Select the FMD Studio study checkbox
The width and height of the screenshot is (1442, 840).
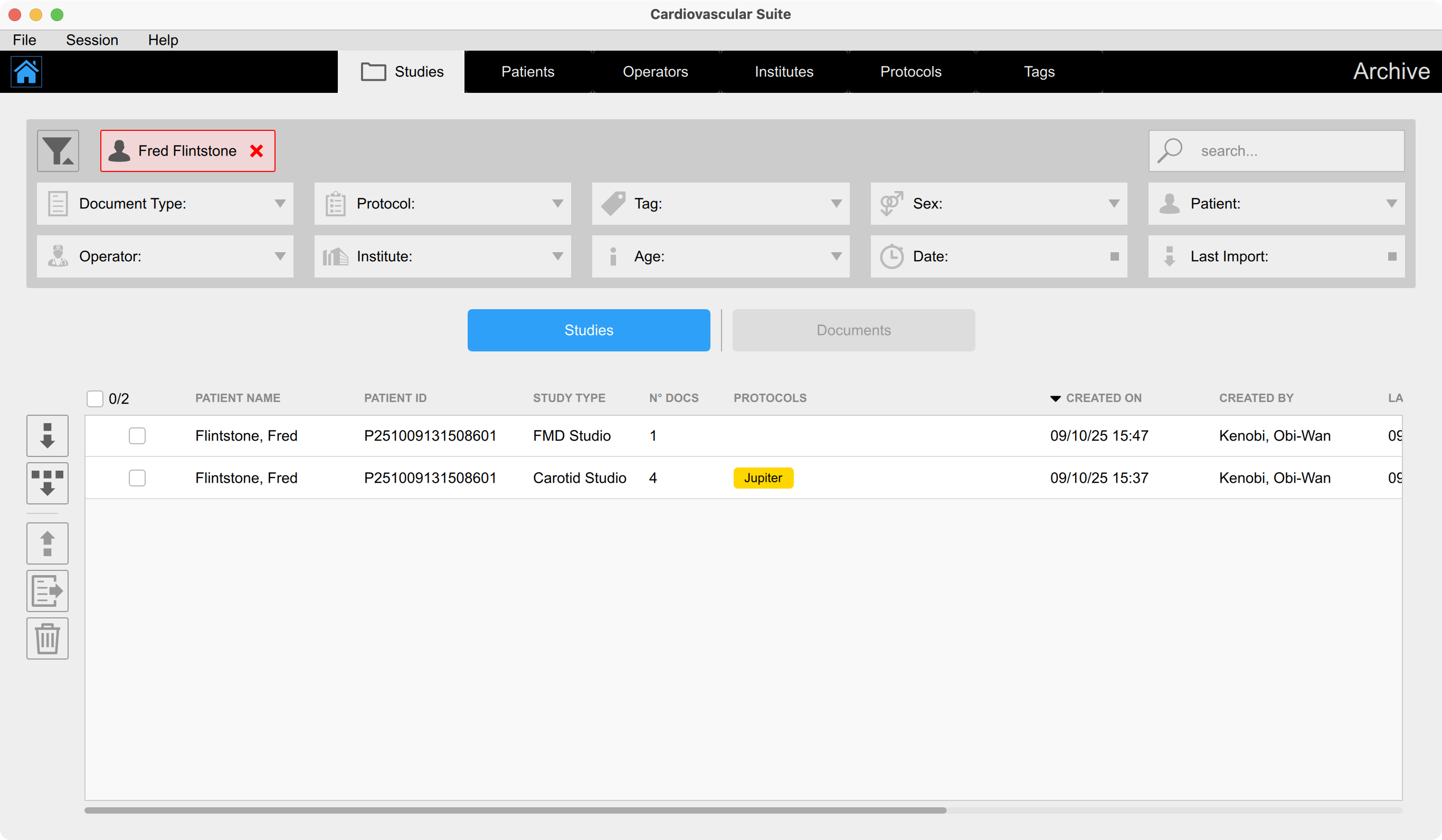tap(137, 435)
